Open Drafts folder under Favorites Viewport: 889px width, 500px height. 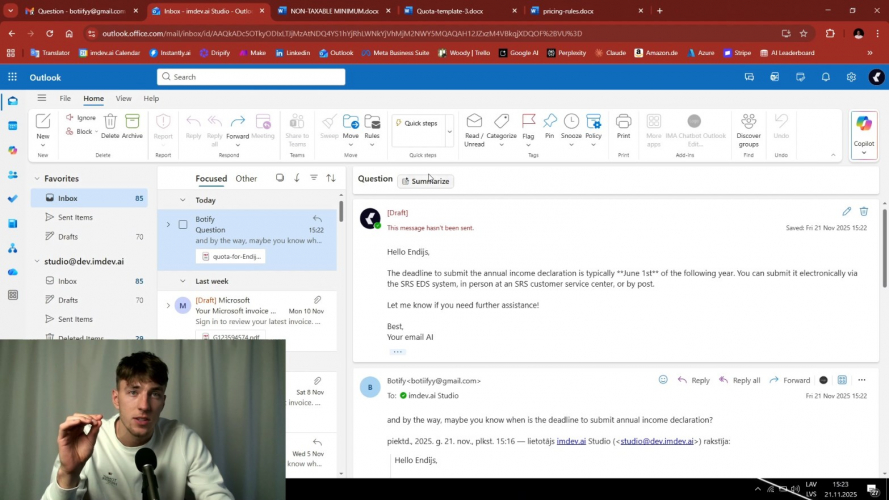click(67, 236)
